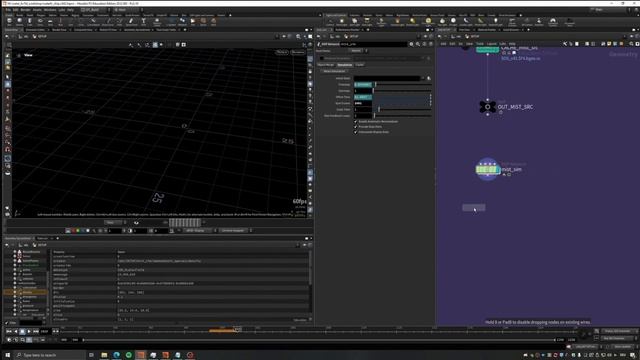
Task: Open the Main radial menu dropdown
Action: (127, 9)
